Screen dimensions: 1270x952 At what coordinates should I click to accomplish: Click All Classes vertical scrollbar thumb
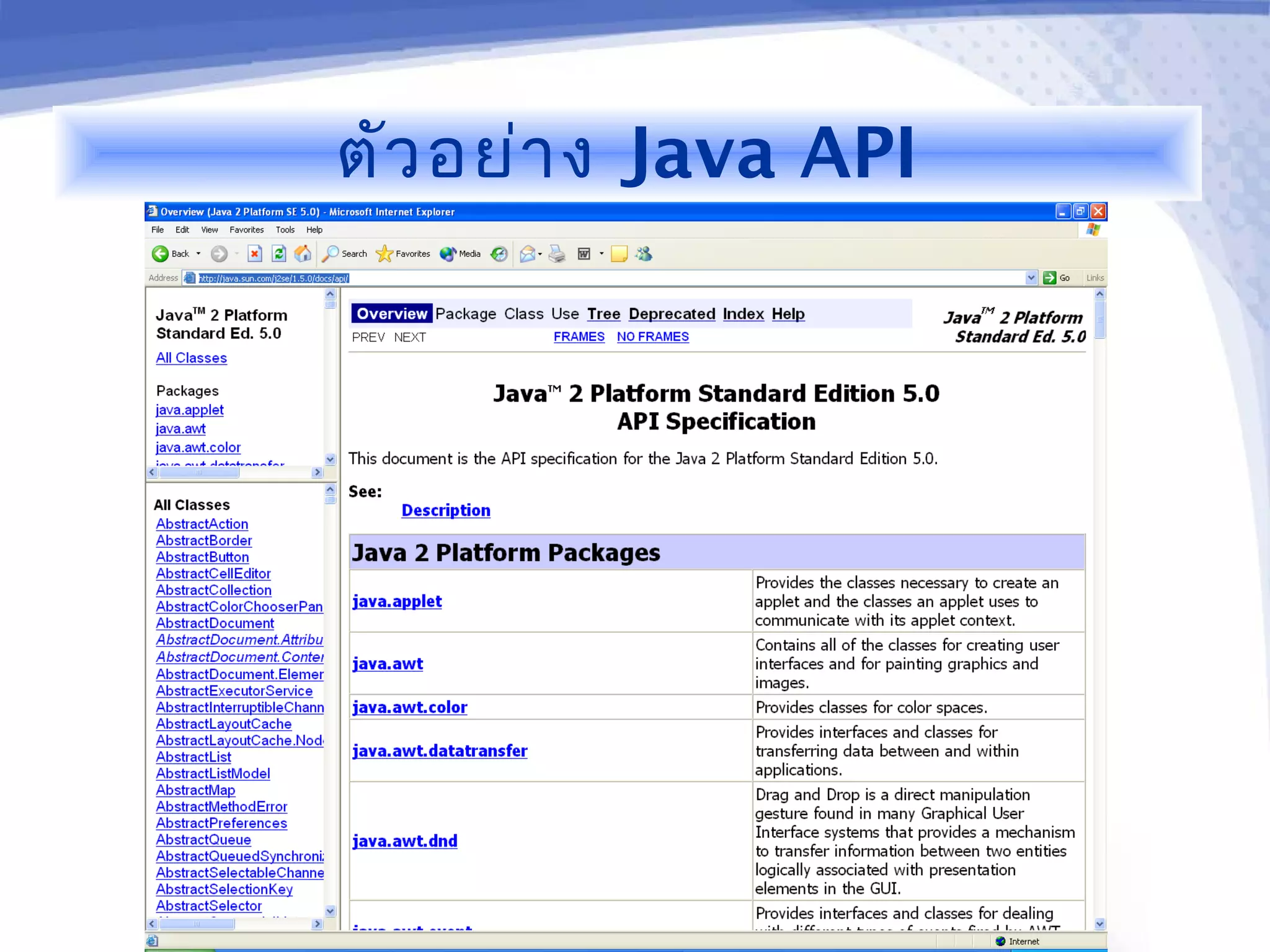coord(330,500)
